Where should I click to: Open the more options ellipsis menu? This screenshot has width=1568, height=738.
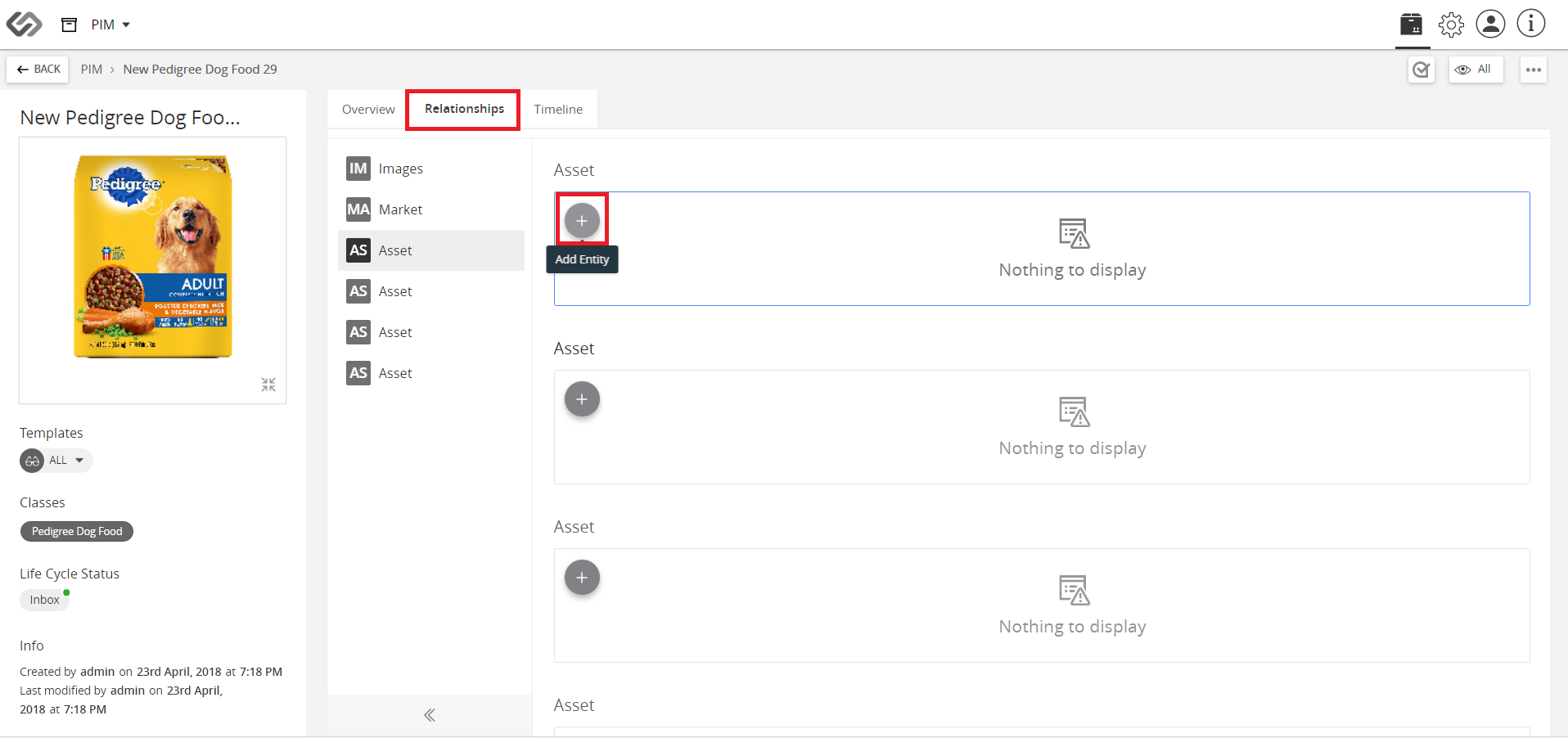[1534, 70]
